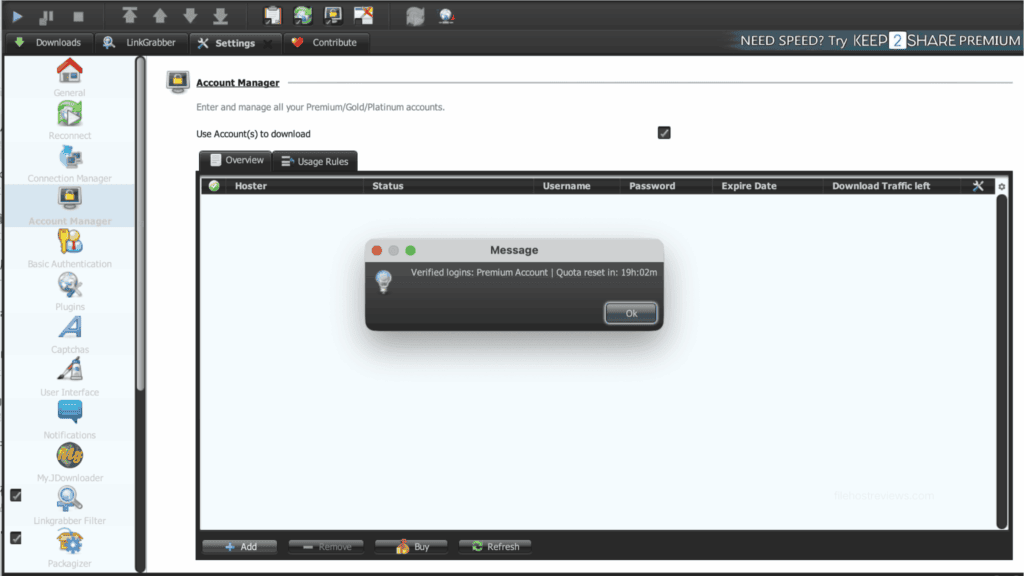This screenshot has height=576, width=1024.
Task: Switch to the Overview tab
Action: tap(236, 160)
